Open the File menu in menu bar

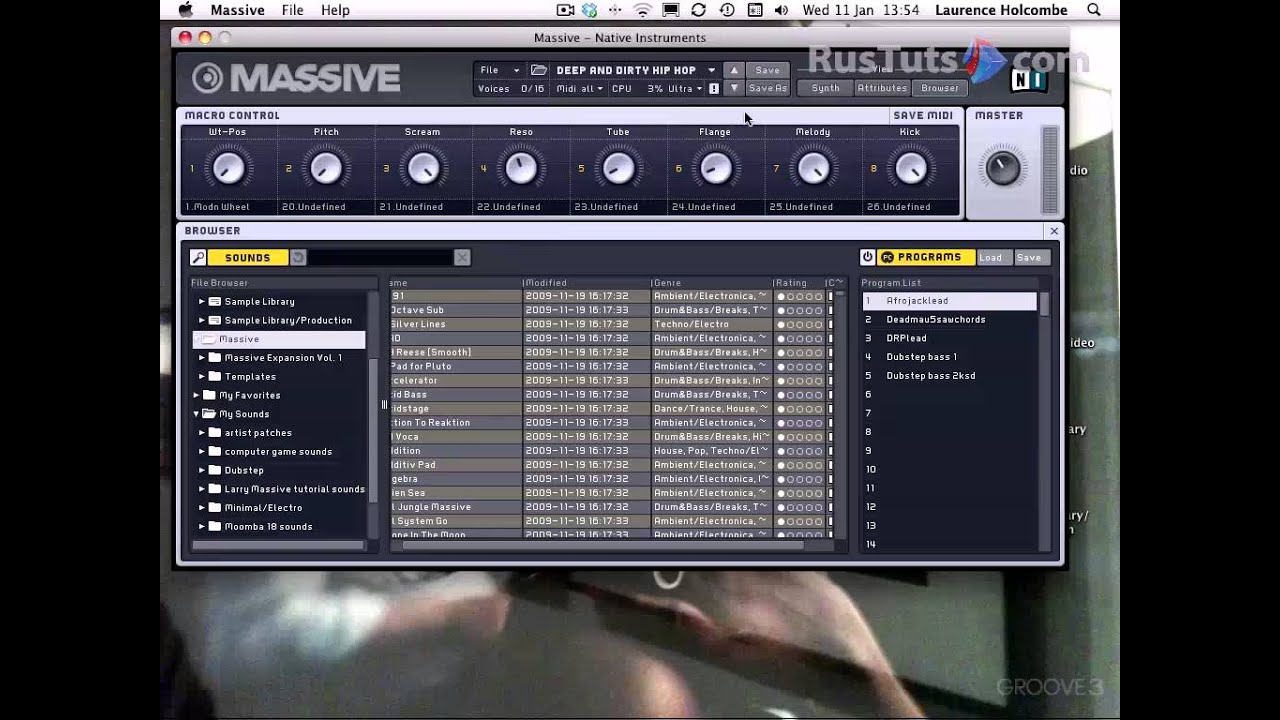(292, 10)
